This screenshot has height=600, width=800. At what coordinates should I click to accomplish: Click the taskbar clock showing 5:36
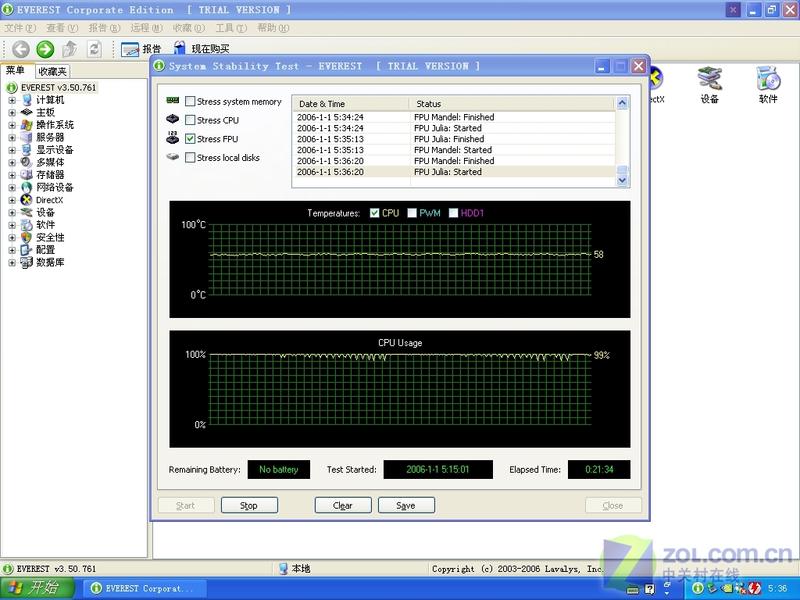coord(778,588)
